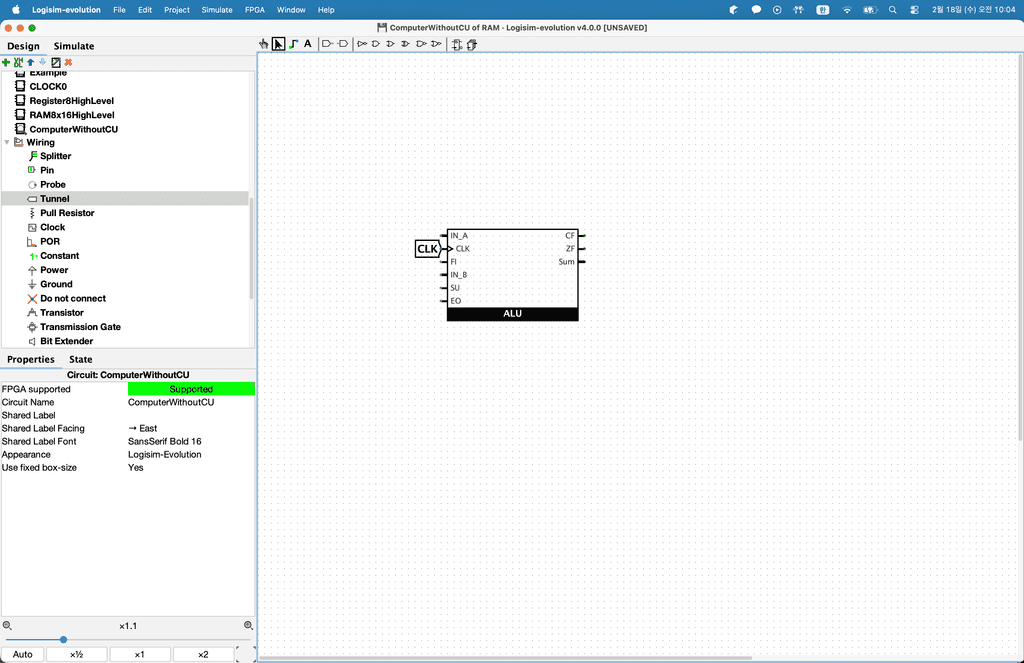The image size is (1024, 663).
Task: Select the Text tool (A icon)
Action: coord(307,44)
